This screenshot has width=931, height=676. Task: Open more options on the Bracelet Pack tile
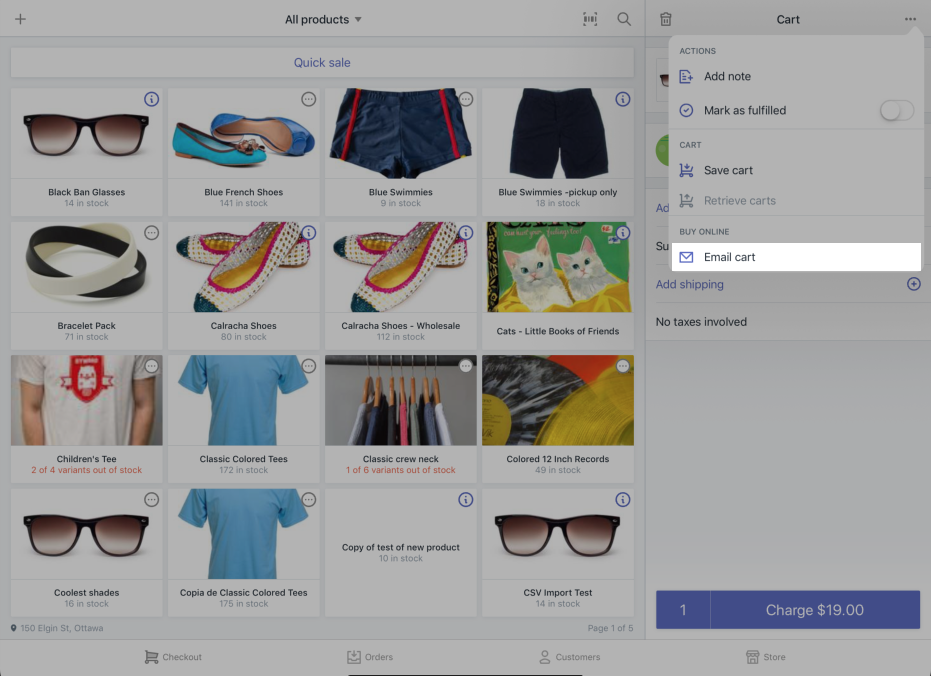coord(151,233)
